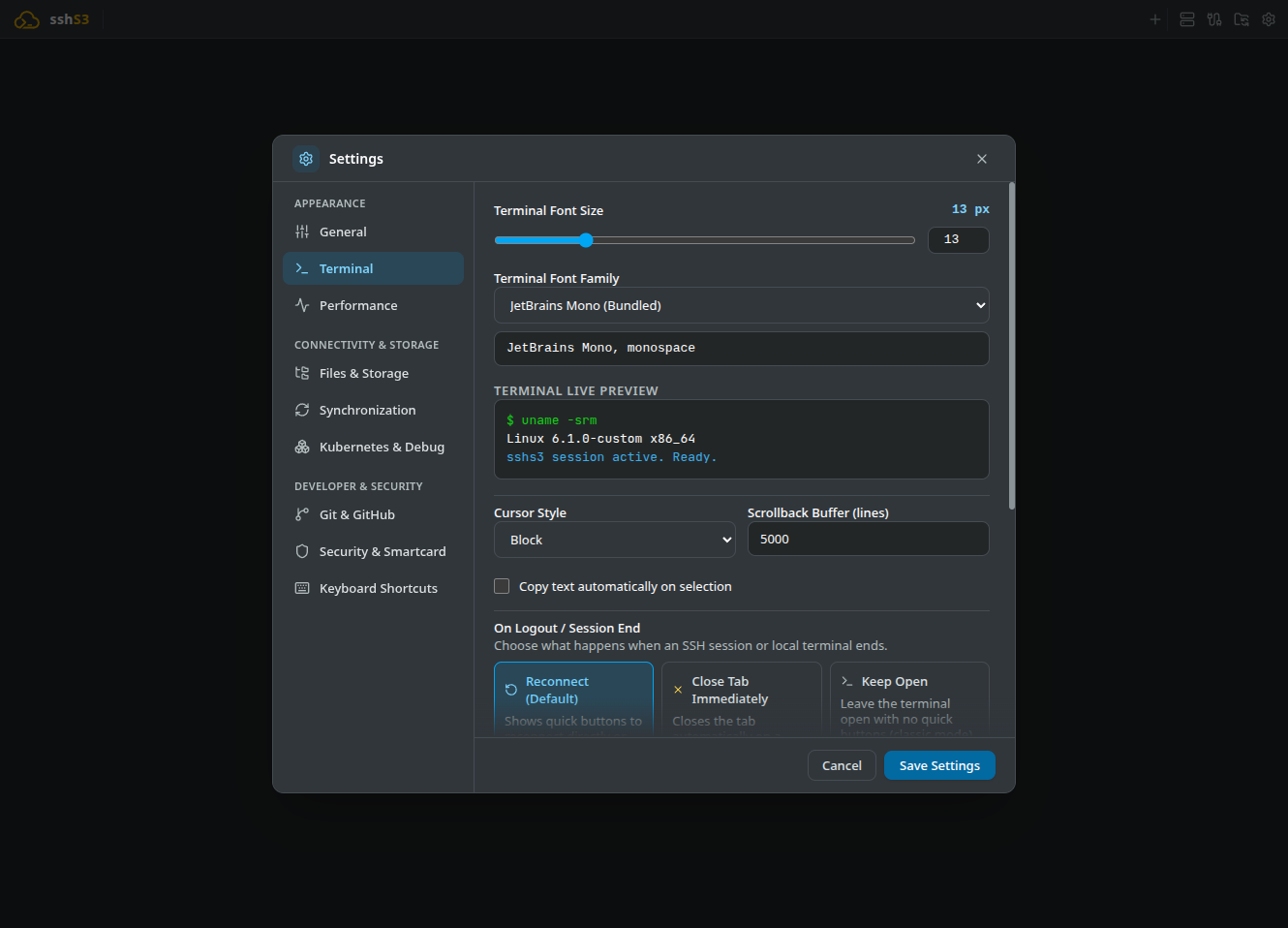
Task: Close the Settings dialog with the X
Action: coord(982,159)
